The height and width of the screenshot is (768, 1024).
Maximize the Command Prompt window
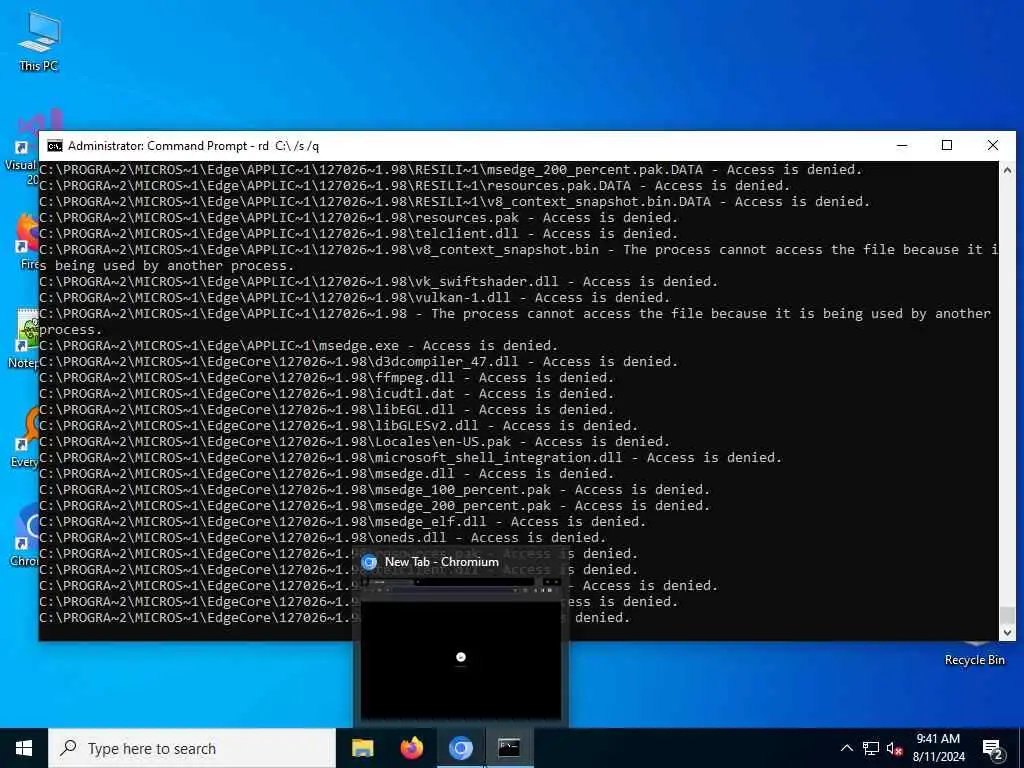(x=947, y=146)
